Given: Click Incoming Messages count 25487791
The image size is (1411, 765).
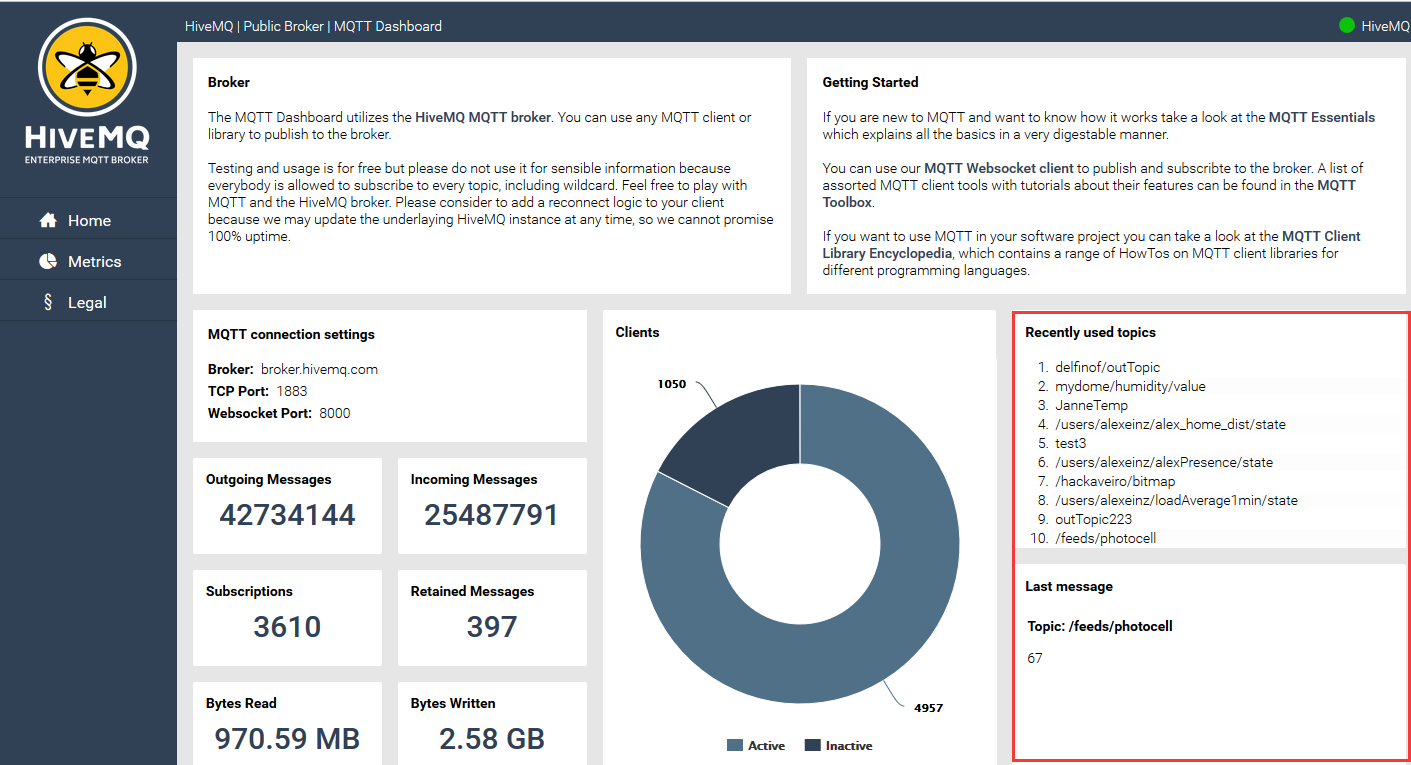Looking at the screenshot, I should [492, 515].
